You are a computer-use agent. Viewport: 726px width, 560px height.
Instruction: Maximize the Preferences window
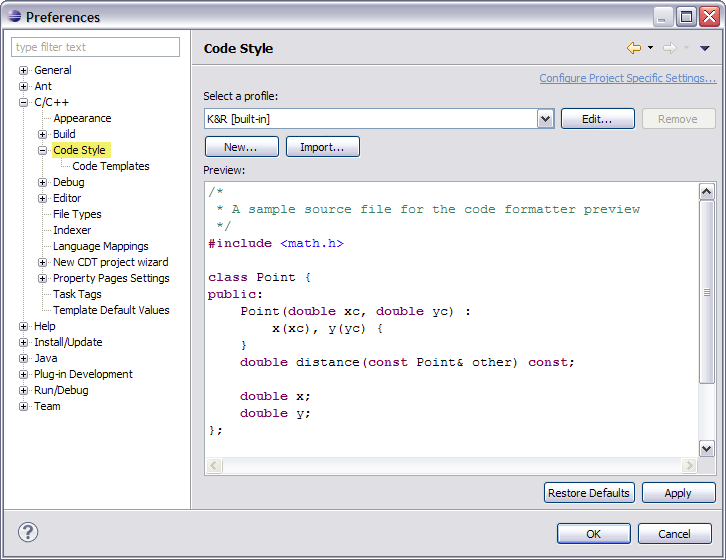[x=686, y=17]
